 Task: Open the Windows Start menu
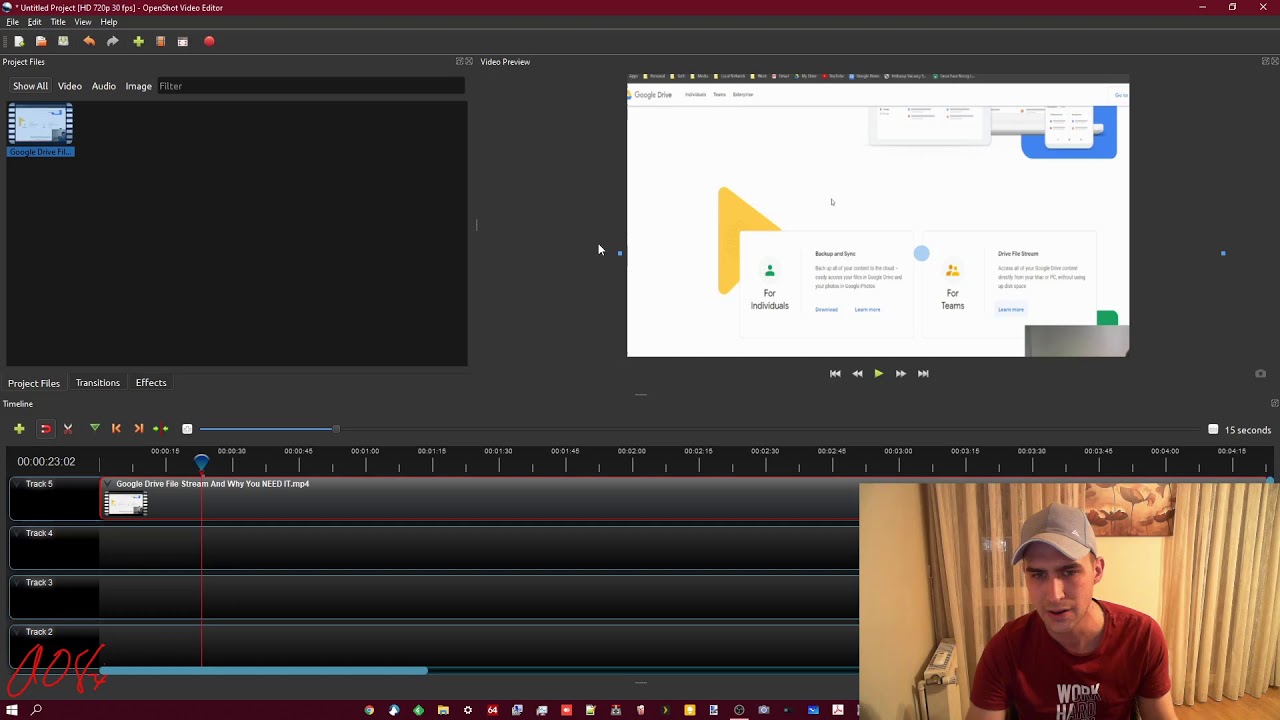coord(12,710)
